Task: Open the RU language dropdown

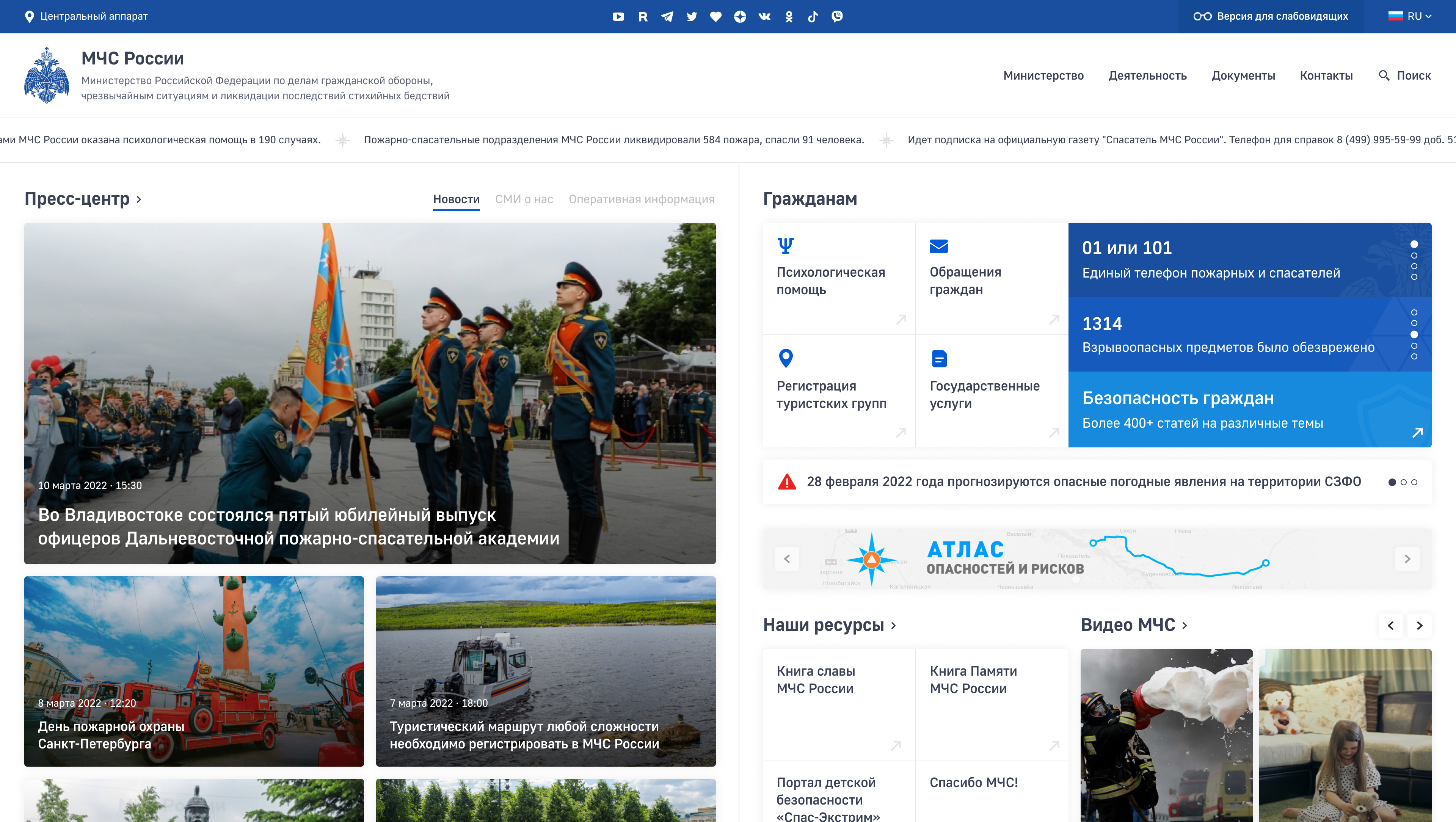Action: tap(1410, 16)
